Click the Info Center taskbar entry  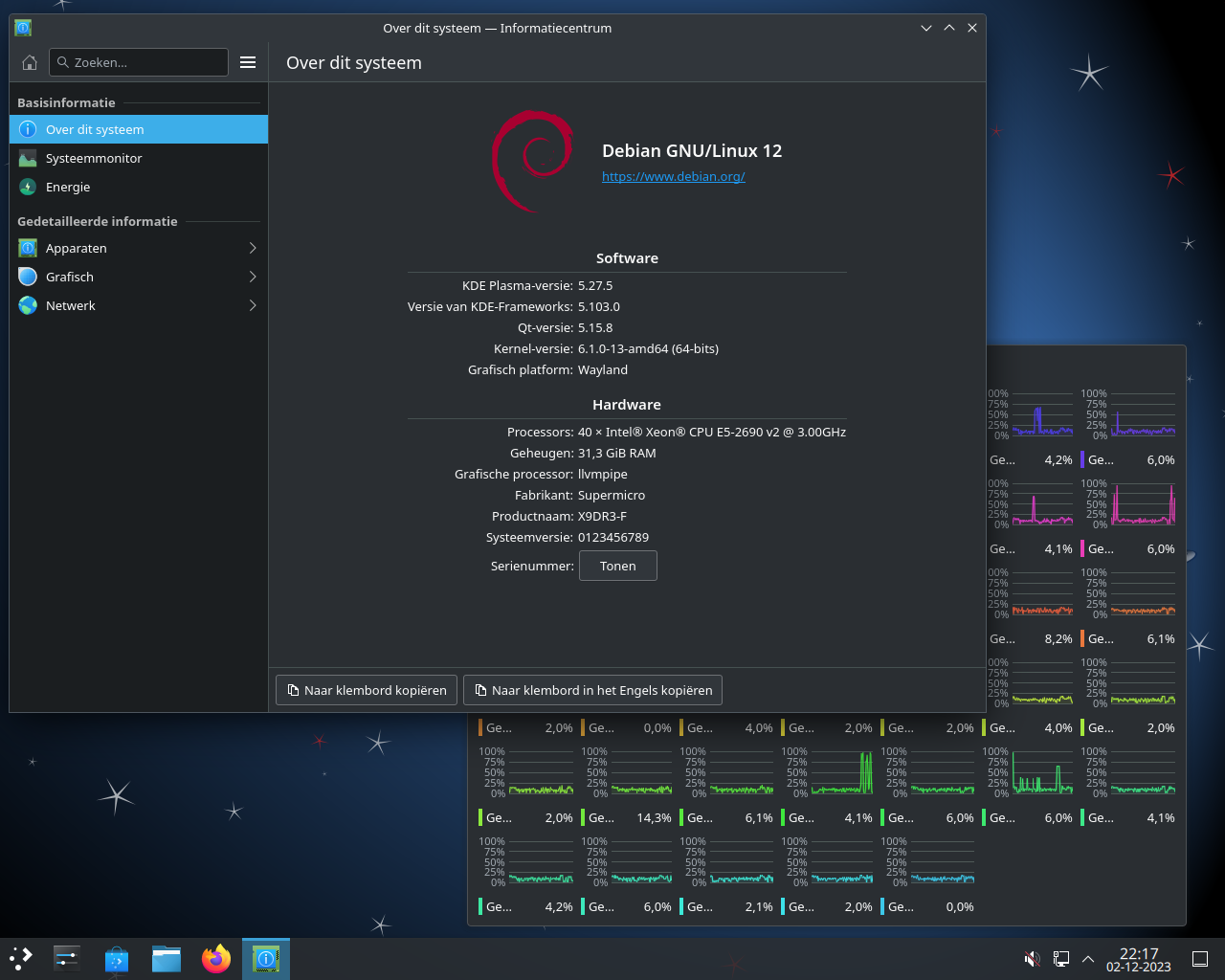(x=266, y=958)
